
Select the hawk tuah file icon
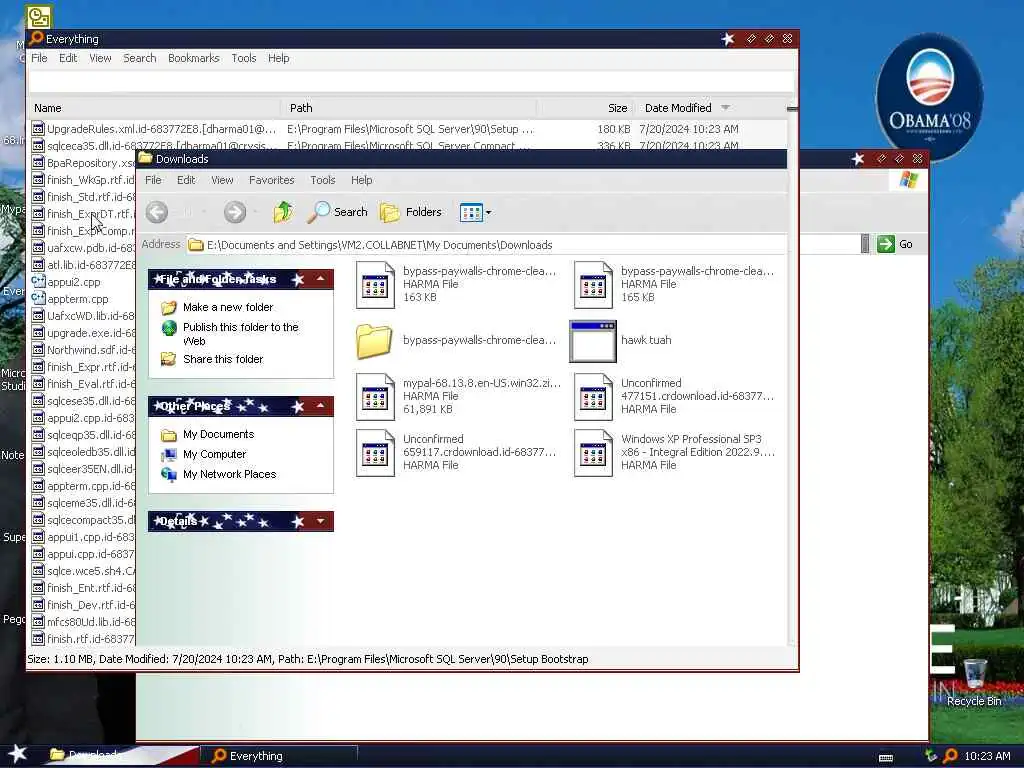[593, 341]
